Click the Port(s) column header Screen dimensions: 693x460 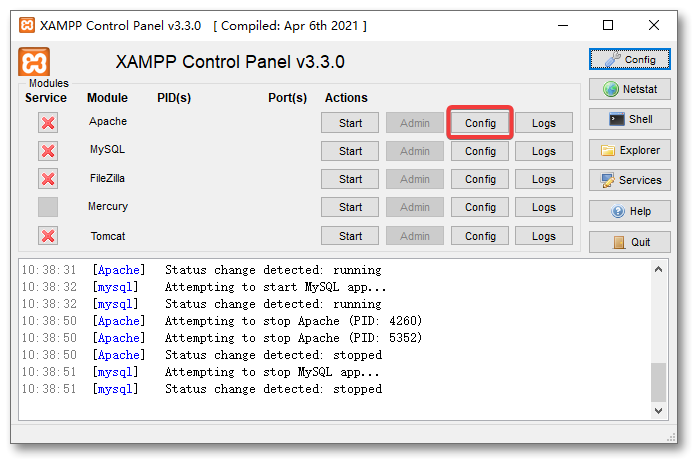[287, 98]
